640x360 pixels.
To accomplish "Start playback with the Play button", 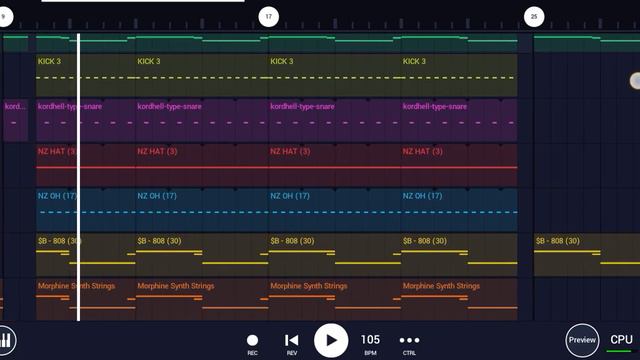I will coord(331,340).
